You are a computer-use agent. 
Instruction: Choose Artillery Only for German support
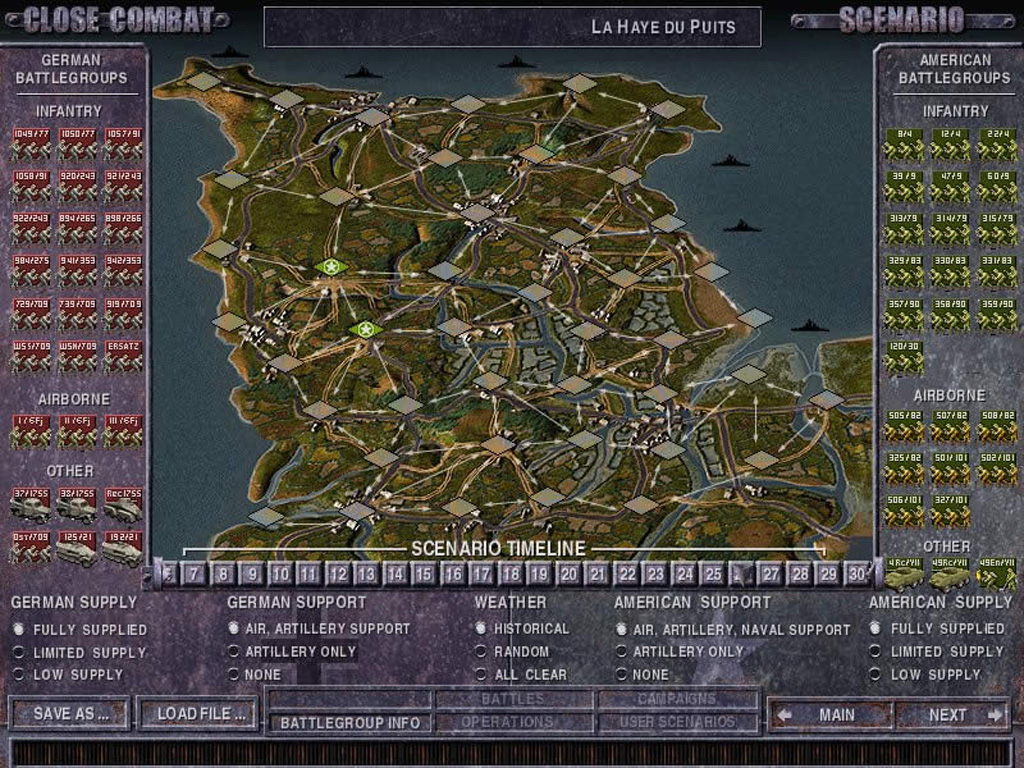click(235, 651)
